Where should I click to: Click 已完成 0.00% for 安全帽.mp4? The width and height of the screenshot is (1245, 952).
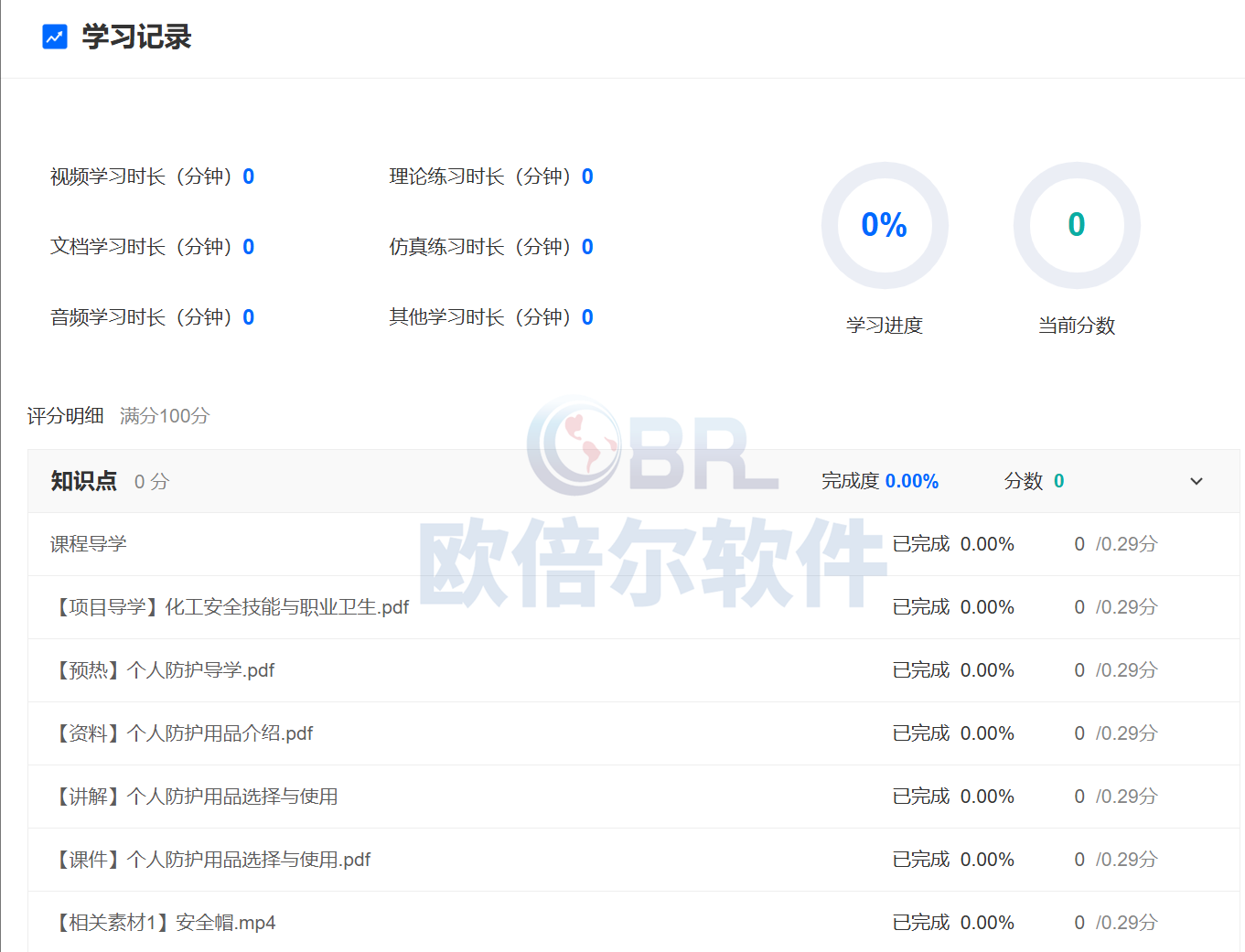coord(953,923)
